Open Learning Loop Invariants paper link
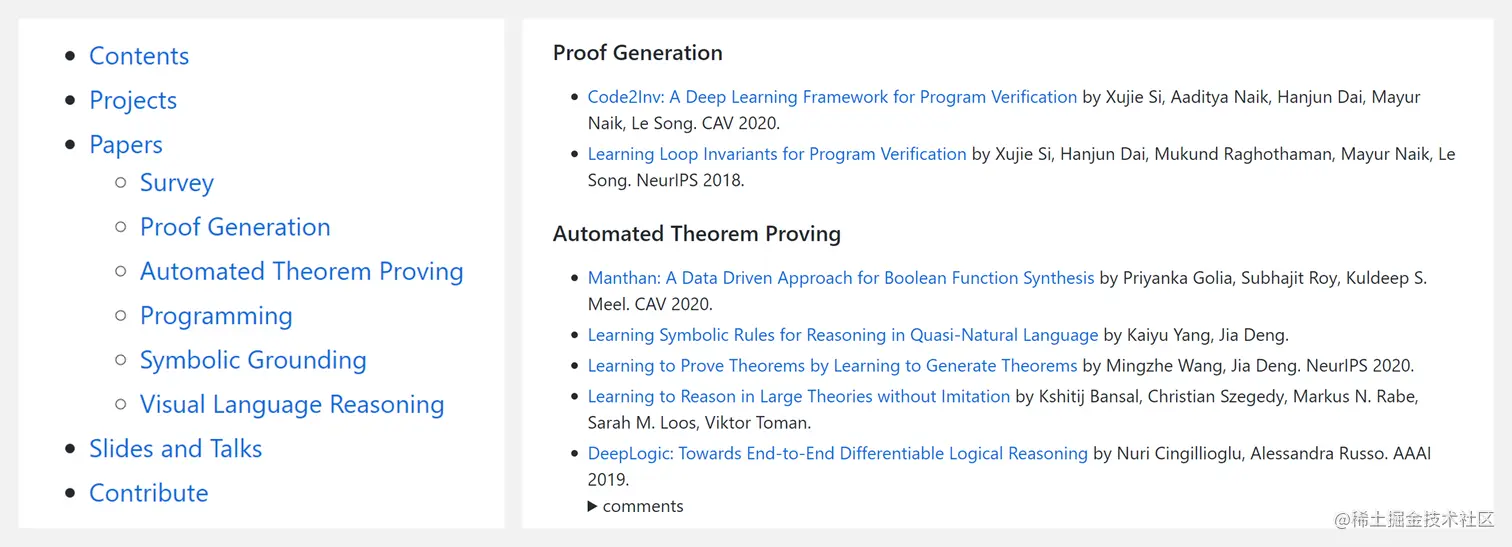The image size is (1512, 547). click(x=777, y=154)
